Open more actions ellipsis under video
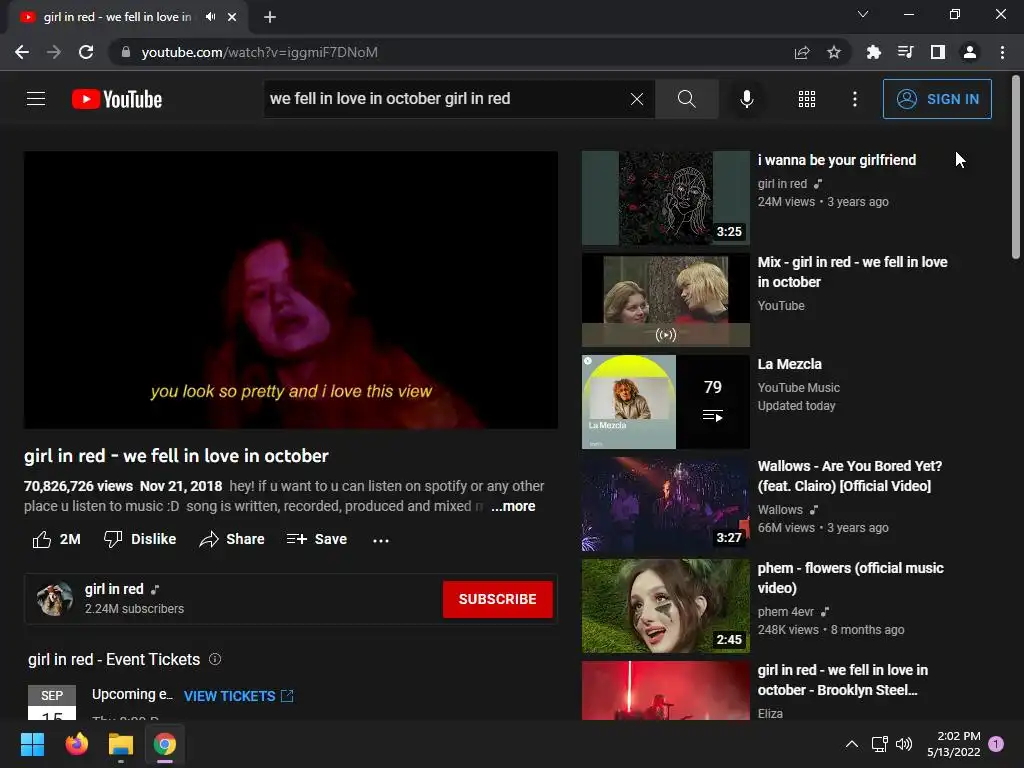Viewport: 1024px width, 768px height. click(x=381, y=540)
